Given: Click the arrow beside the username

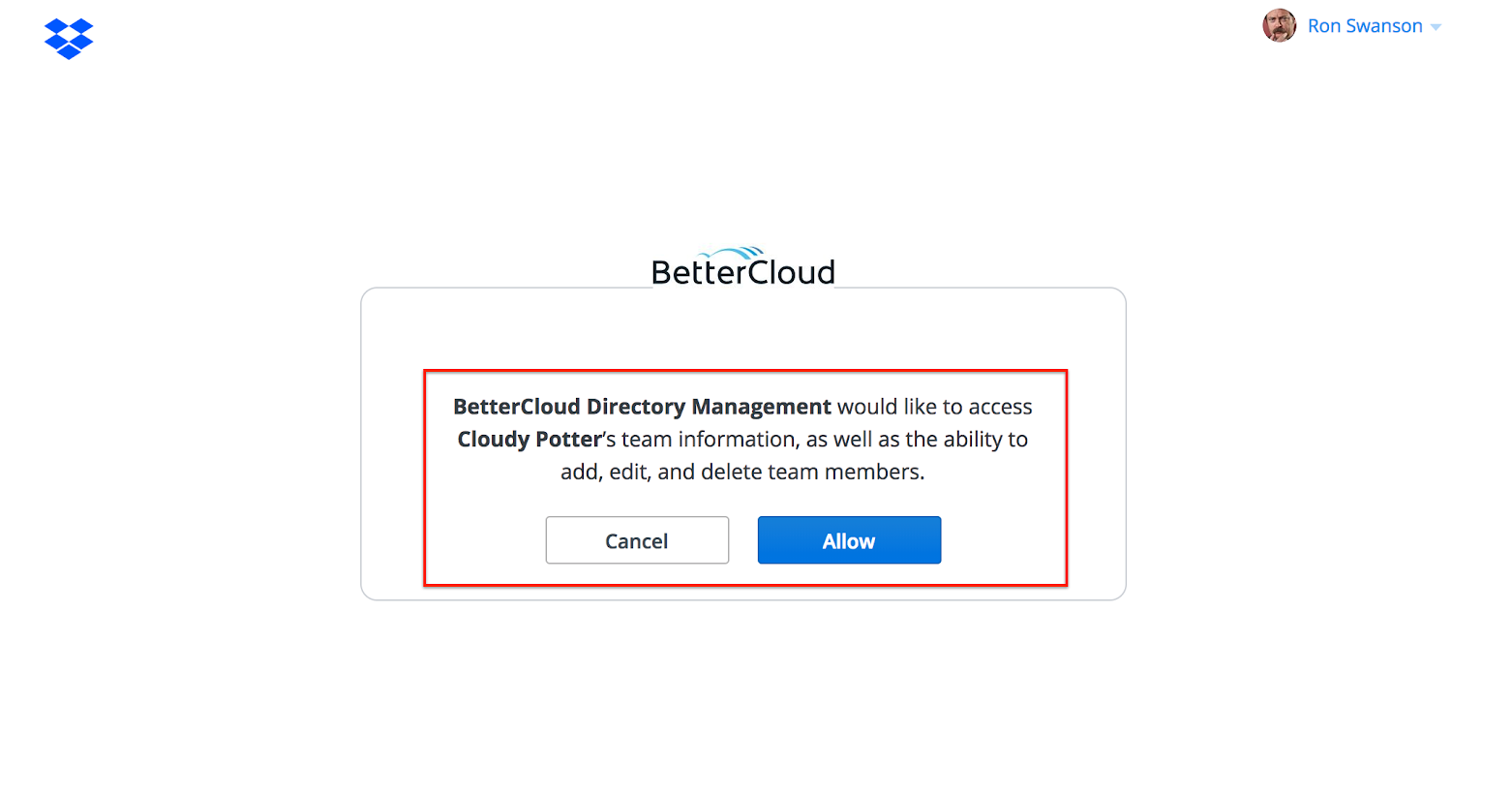Looking at the screenshot, I should (x=1436, y=26).
